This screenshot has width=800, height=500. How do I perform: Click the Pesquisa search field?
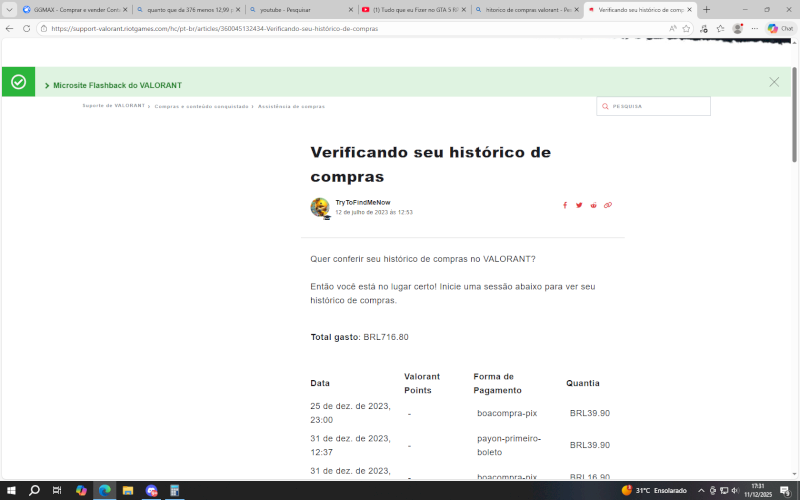[658, 106]
